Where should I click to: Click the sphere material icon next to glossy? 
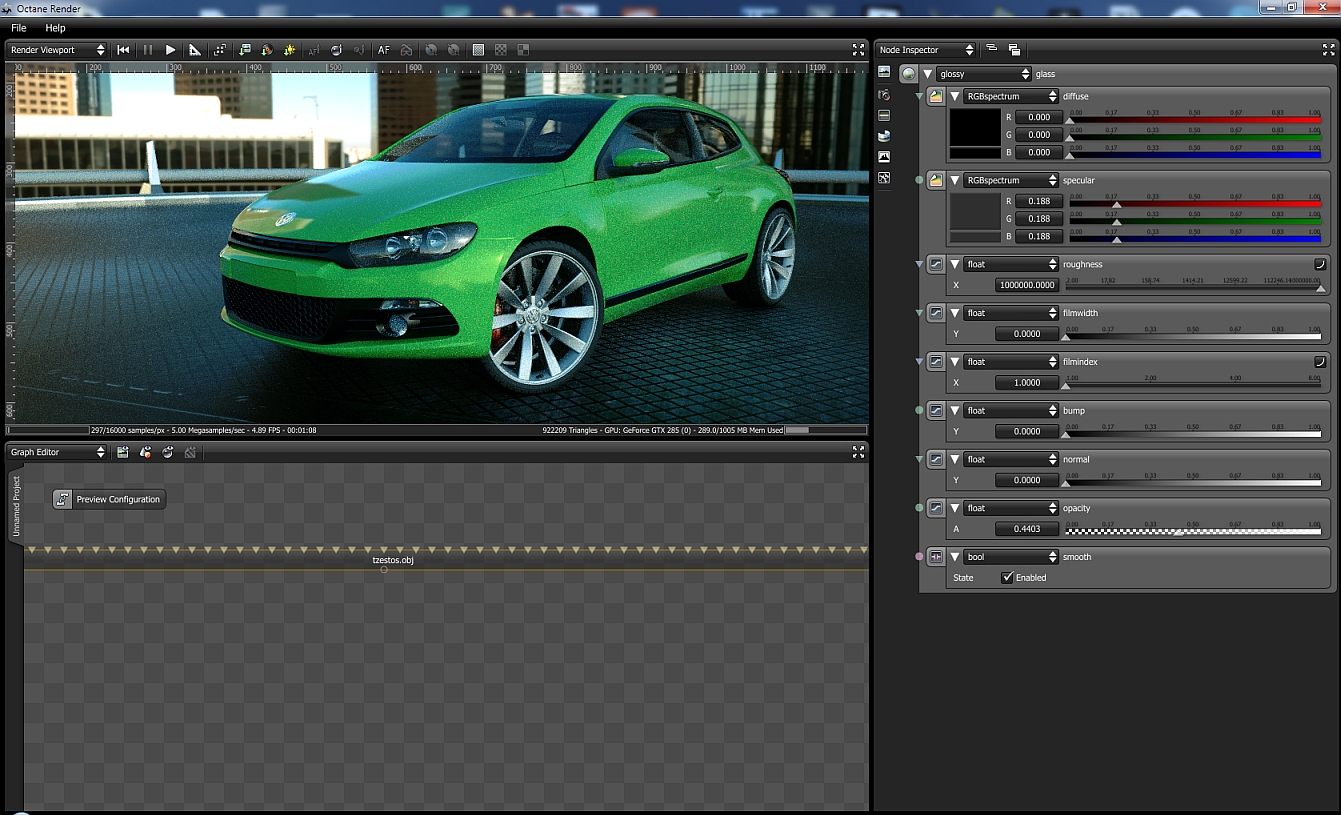click(x=908, y=74)
